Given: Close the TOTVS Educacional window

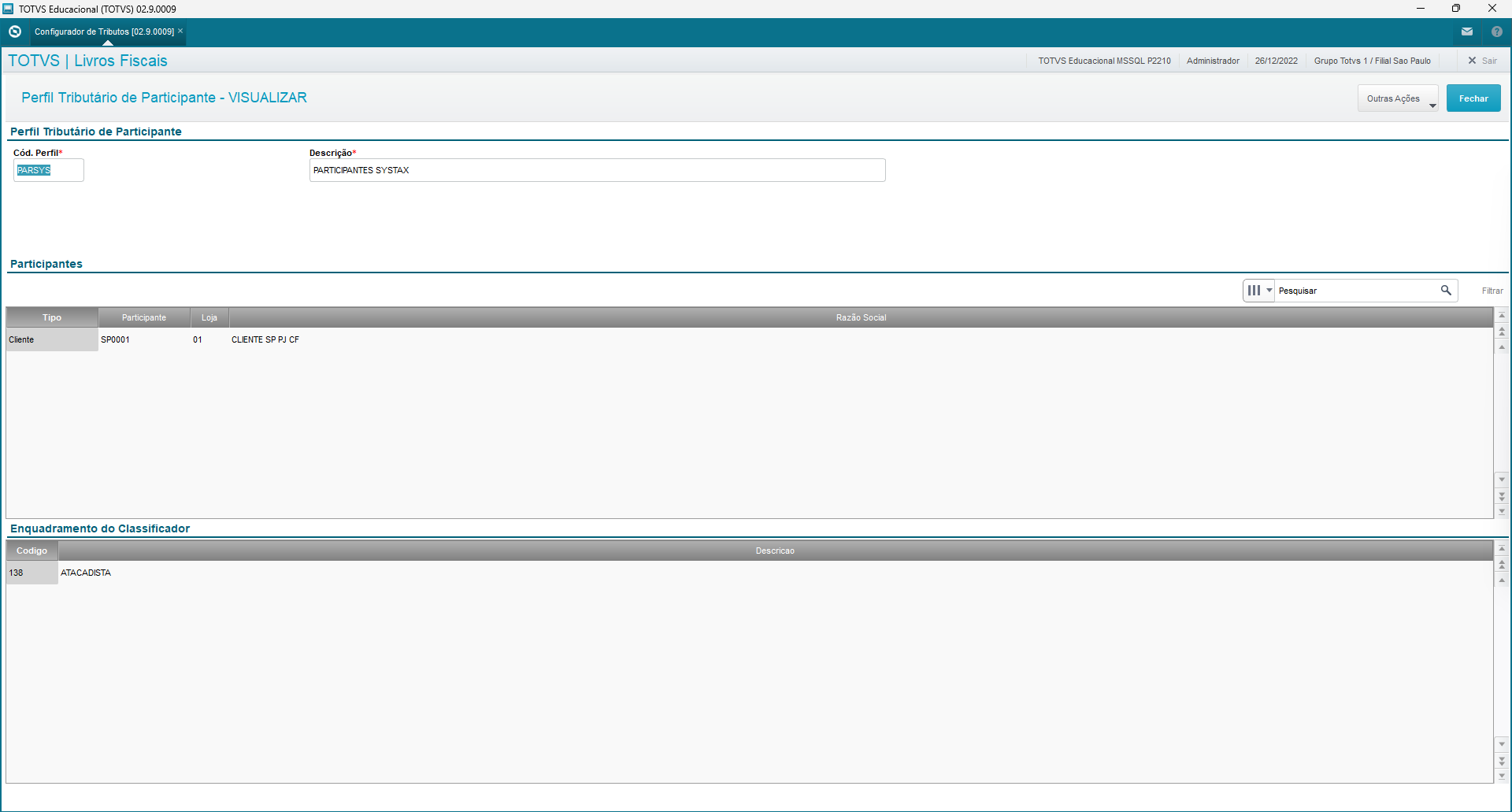Looking at the screenshot, I should (x=1492, y=9).
